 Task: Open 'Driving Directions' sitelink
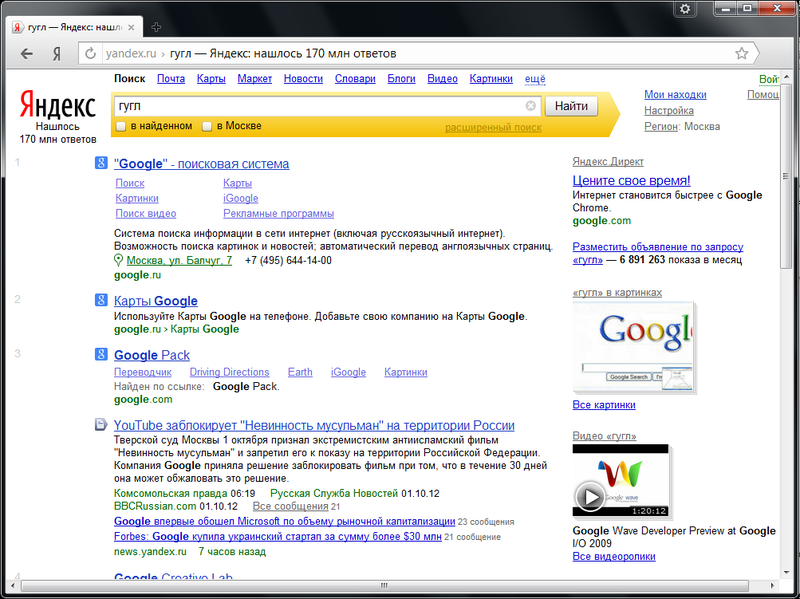pyautogui.click(x=229, y=372)
